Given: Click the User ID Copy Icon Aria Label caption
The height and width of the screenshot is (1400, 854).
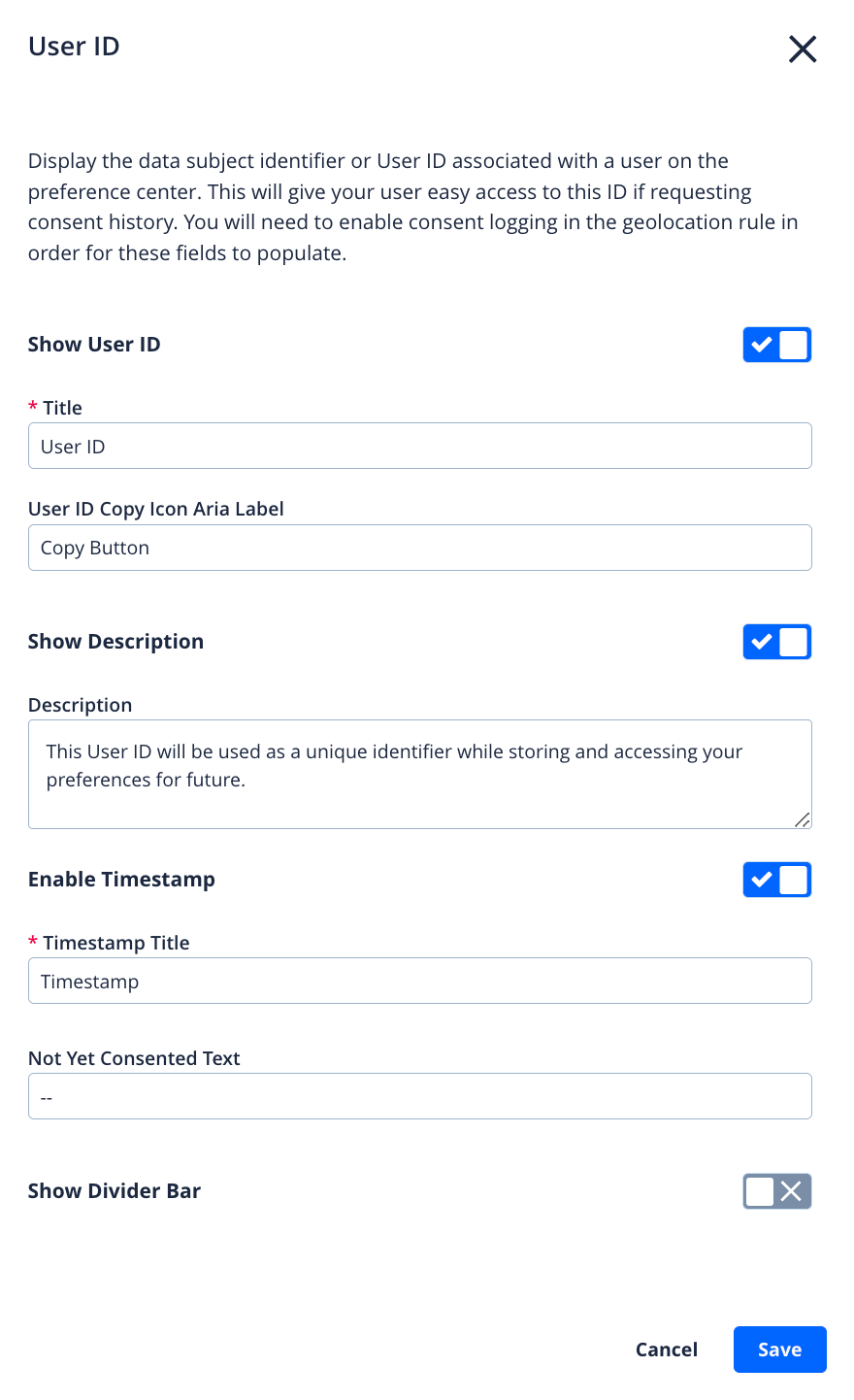Looking at the screenshot, I should 156,509.
